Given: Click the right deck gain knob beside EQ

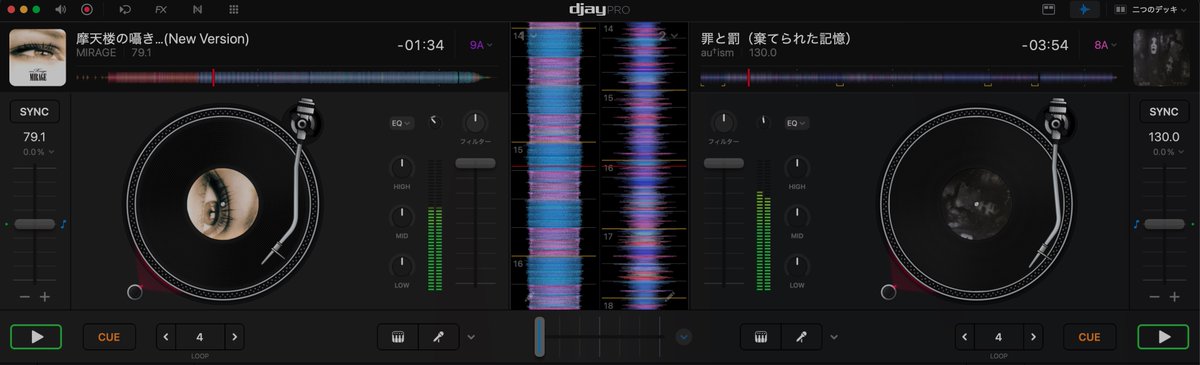Looking at the screenshot, I should click(764, 122).
